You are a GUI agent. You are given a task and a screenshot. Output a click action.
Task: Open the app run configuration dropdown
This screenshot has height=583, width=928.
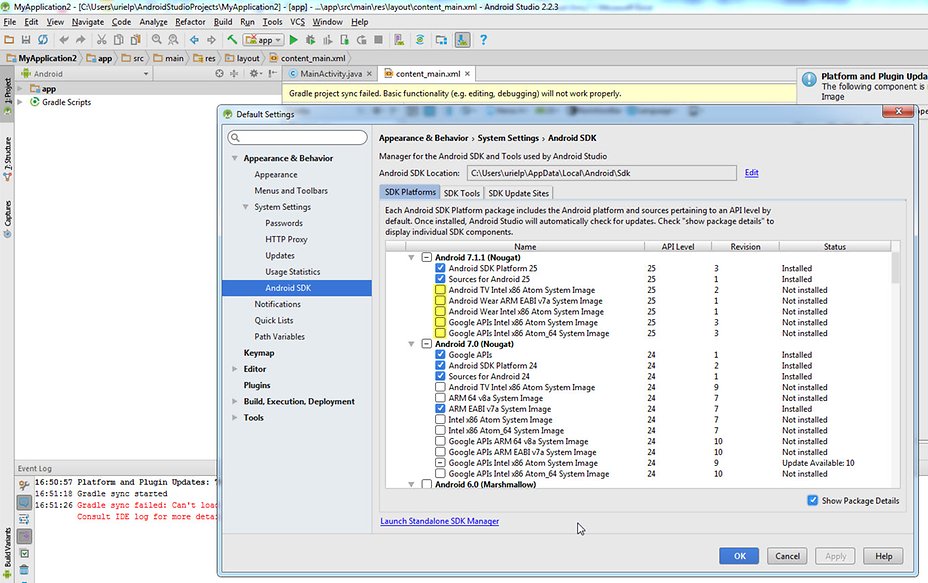click(264, 40)
